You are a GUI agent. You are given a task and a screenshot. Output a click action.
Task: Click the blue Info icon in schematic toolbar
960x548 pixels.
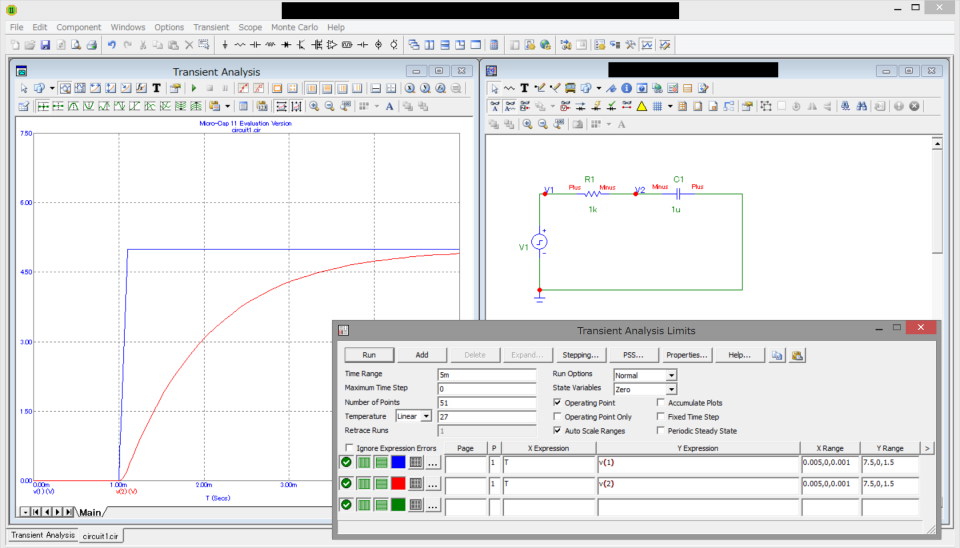(626, 88)
